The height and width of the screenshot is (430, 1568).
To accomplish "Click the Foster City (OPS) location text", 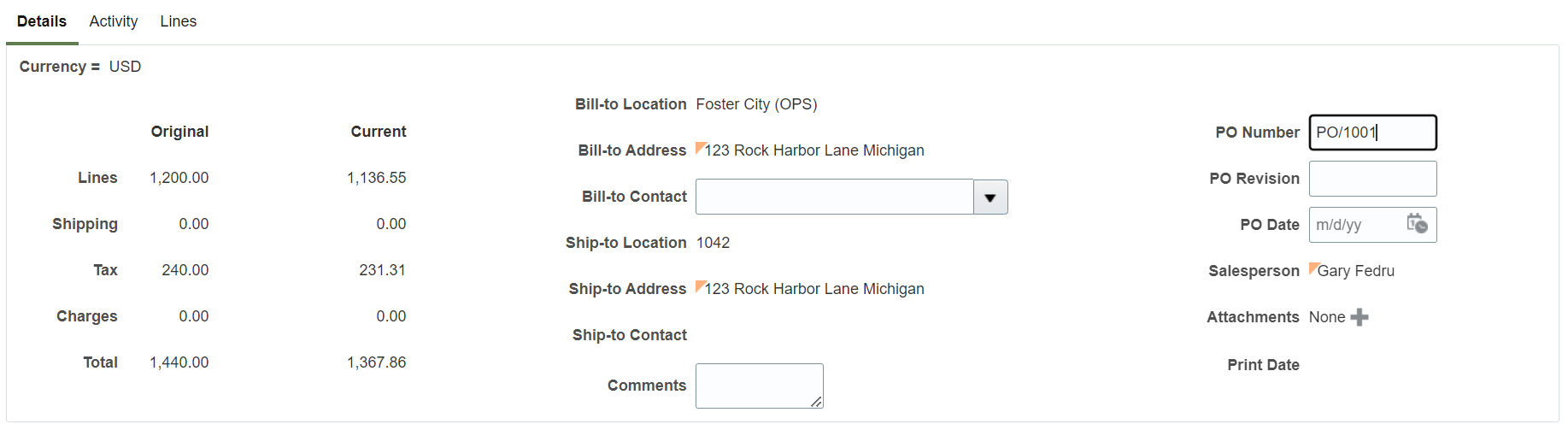I will 756,104.
